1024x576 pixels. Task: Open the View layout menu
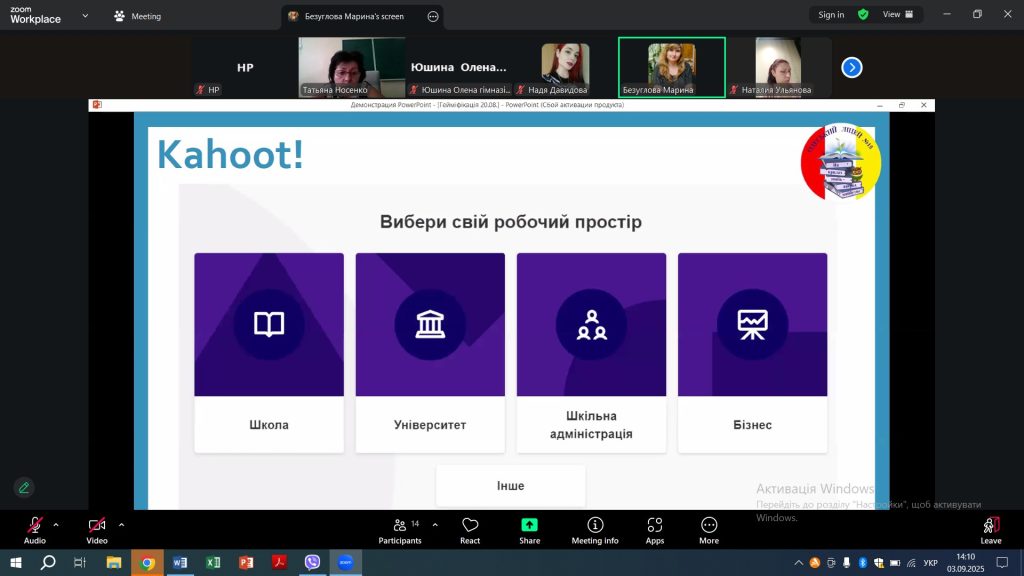click(898, 14)
